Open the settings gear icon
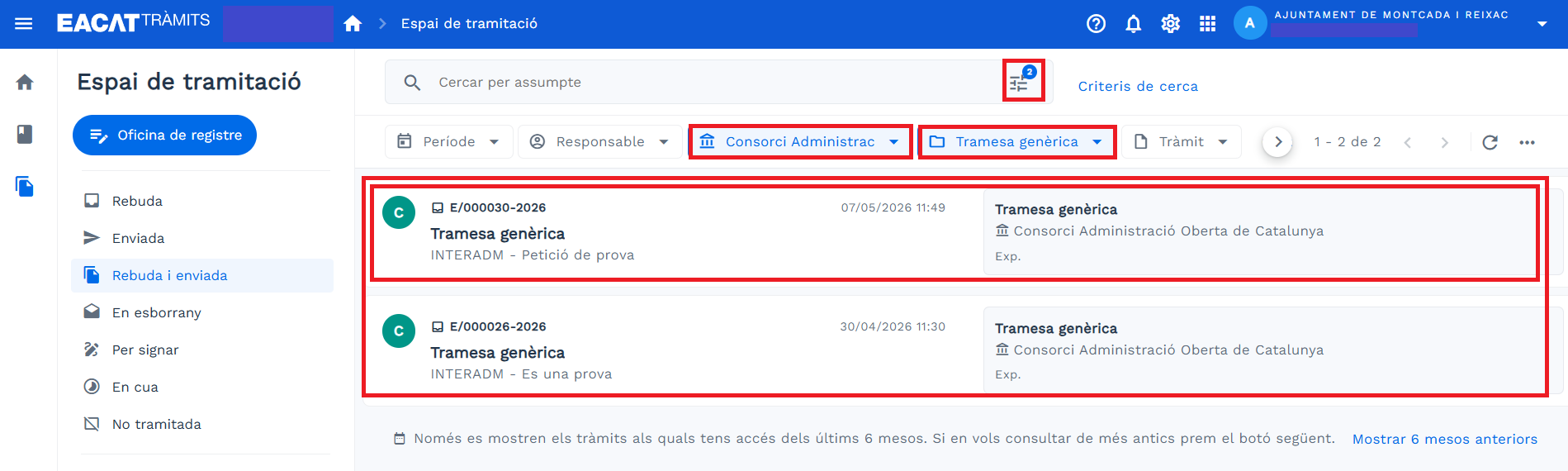The height and width of the screenshot is (471, 1568). (1171, 24)
